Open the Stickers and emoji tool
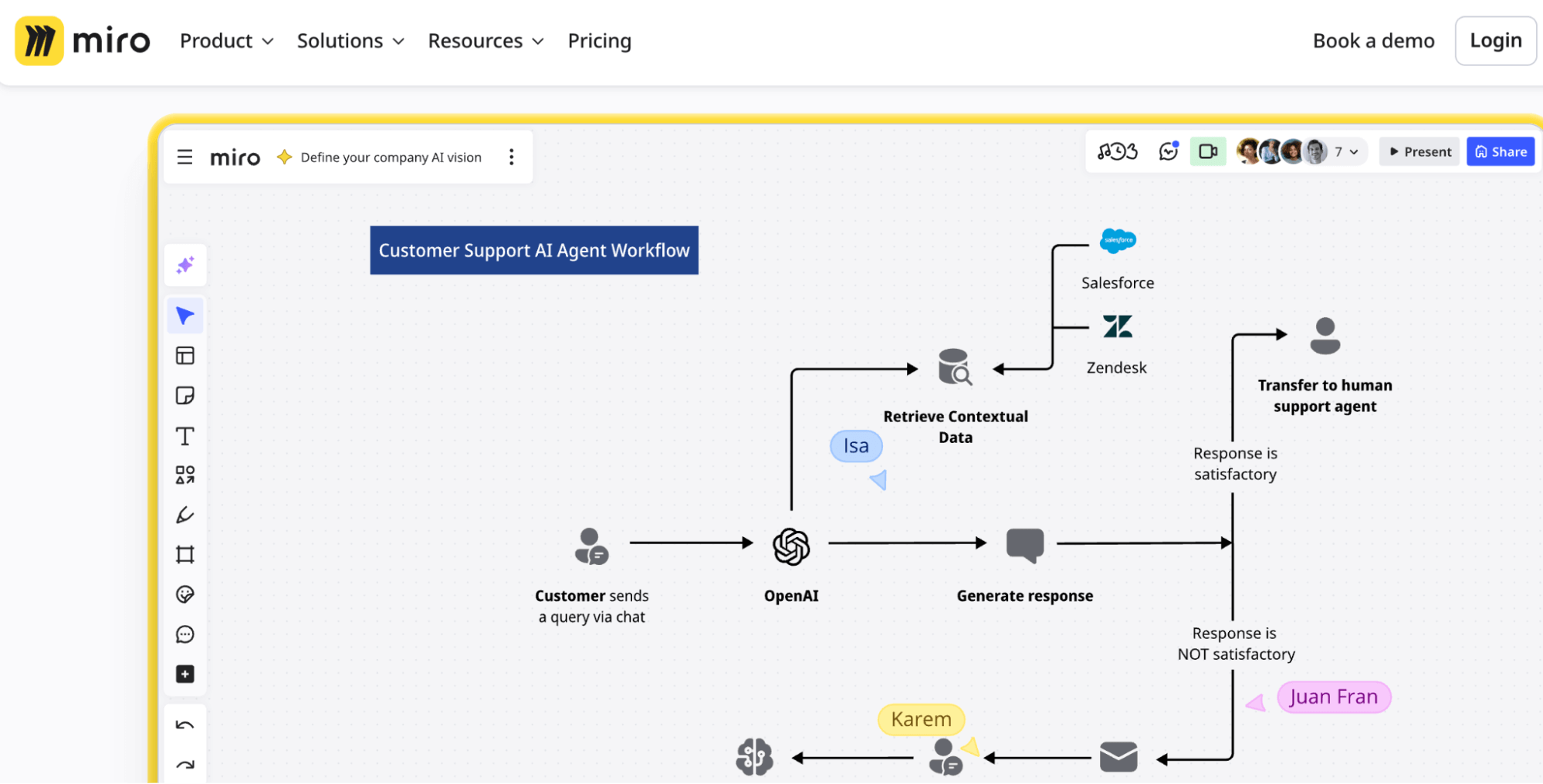The image size is (1543, 784). (x=185, y=594)
